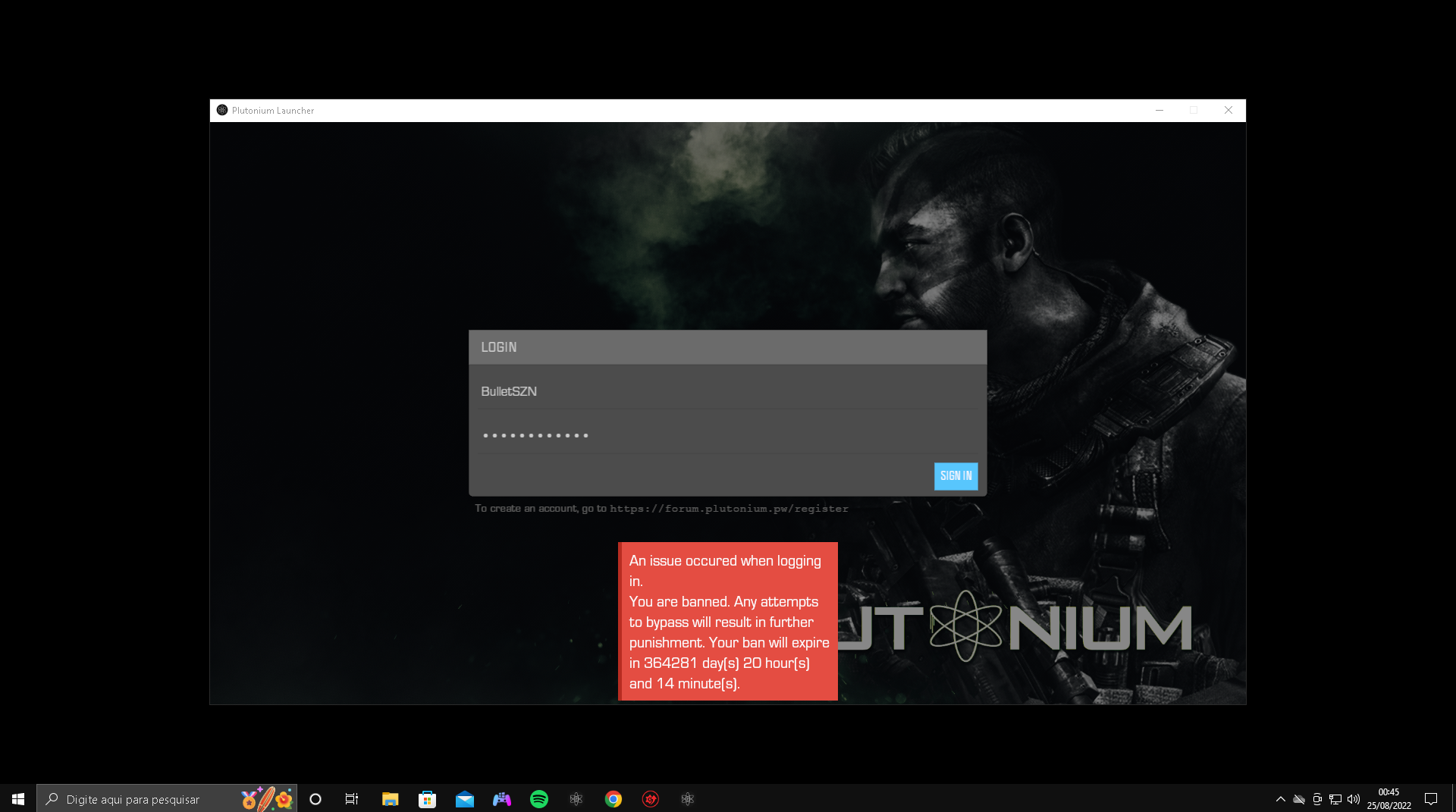Click the red banned error notification
Viewport: 1456px width, 812px height.
[x=728, y=621]
